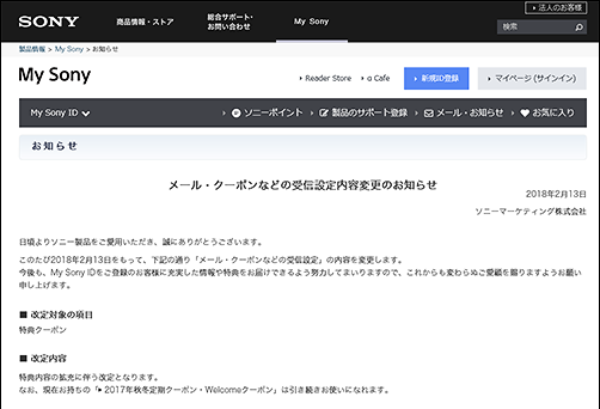Click the favorites heart icon

coord(525,113)
